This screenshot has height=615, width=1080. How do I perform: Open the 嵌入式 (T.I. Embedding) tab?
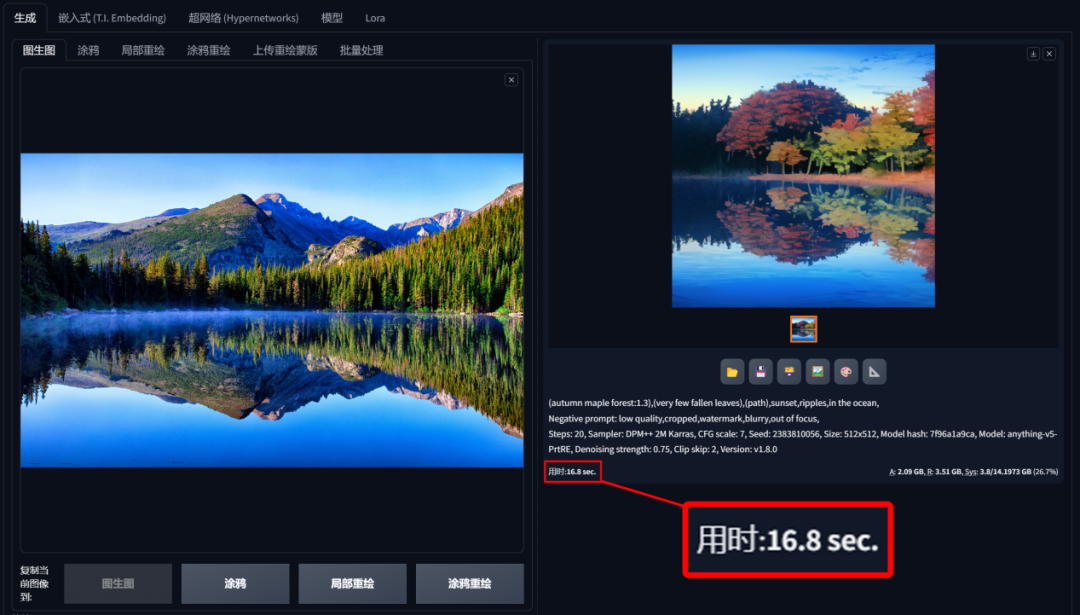click(x=112, y=18)
